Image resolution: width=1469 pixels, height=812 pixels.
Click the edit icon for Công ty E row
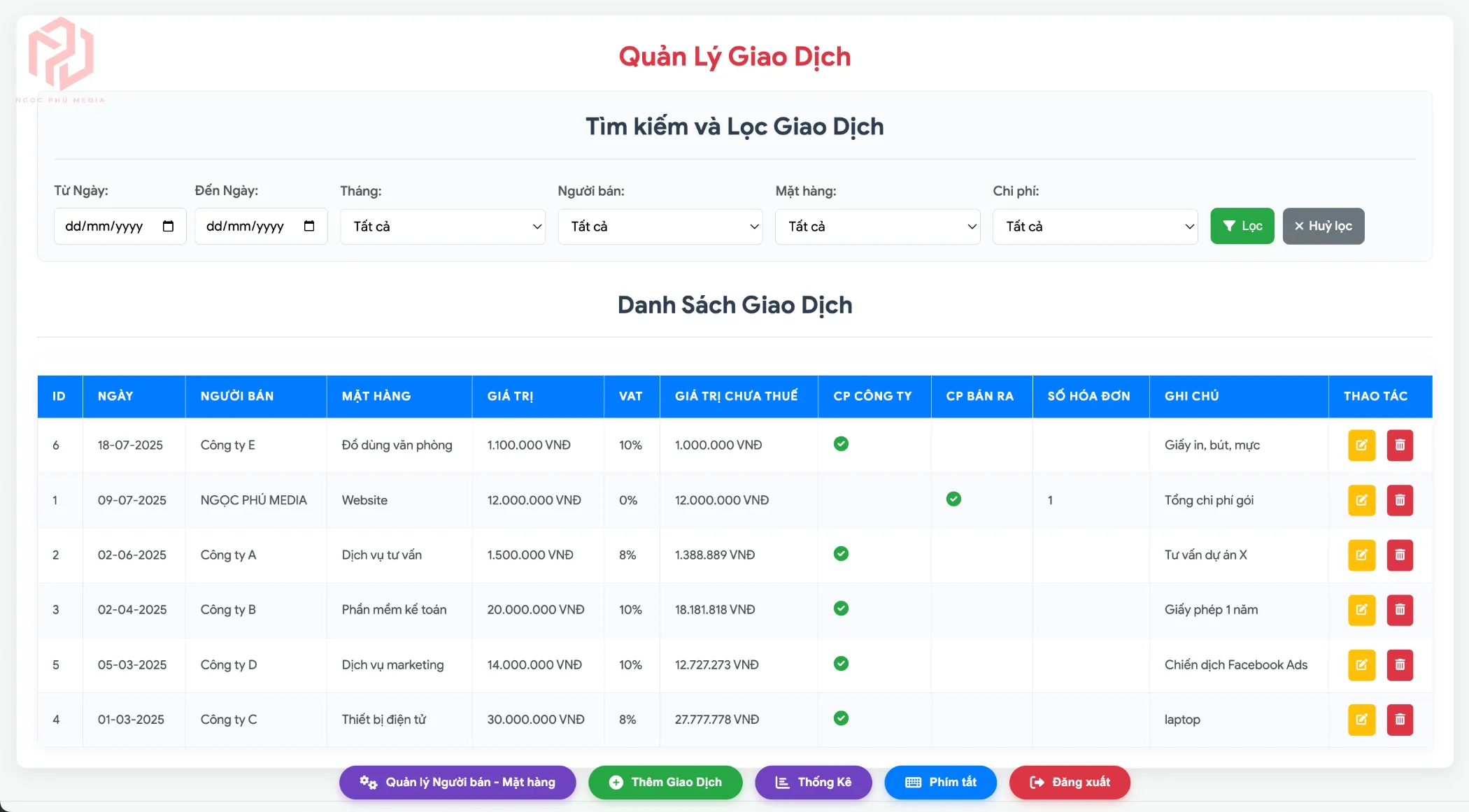coord(1361,445)
